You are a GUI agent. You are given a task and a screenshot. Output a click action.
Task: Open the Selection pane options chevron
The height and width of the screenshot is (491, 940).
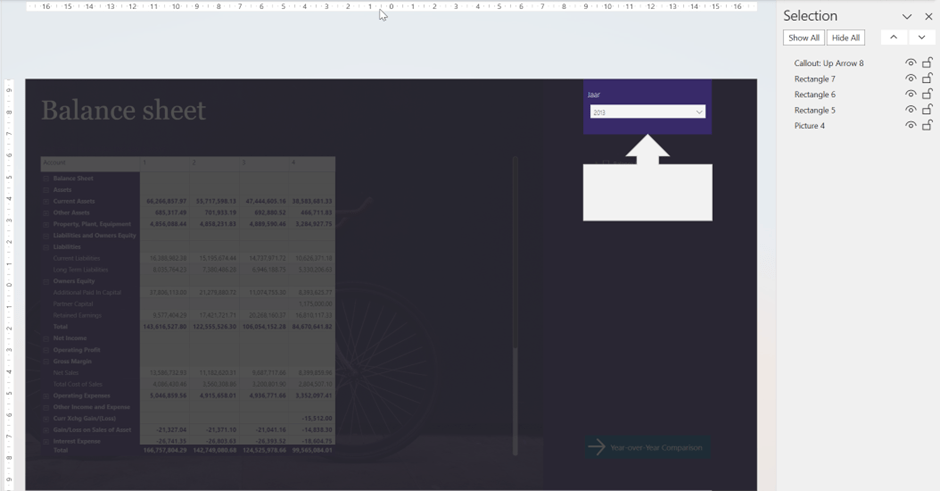(x=907, y=17)
